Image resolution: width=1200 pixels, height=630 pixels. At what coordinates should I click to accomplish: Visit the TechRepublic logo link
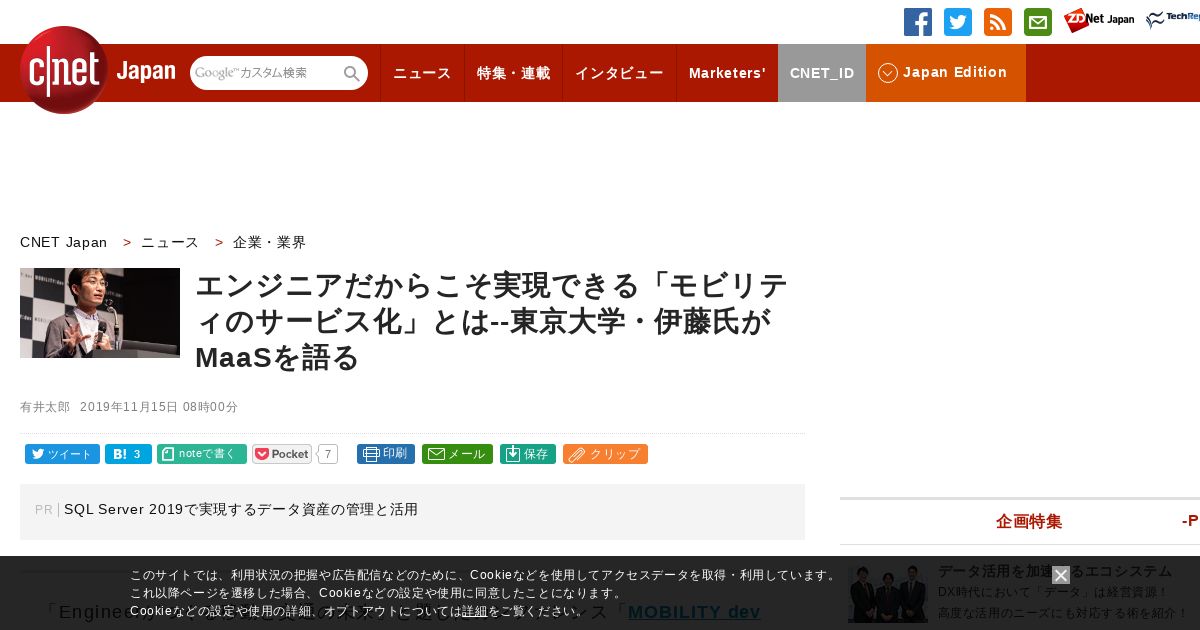tap(1173, 20)
